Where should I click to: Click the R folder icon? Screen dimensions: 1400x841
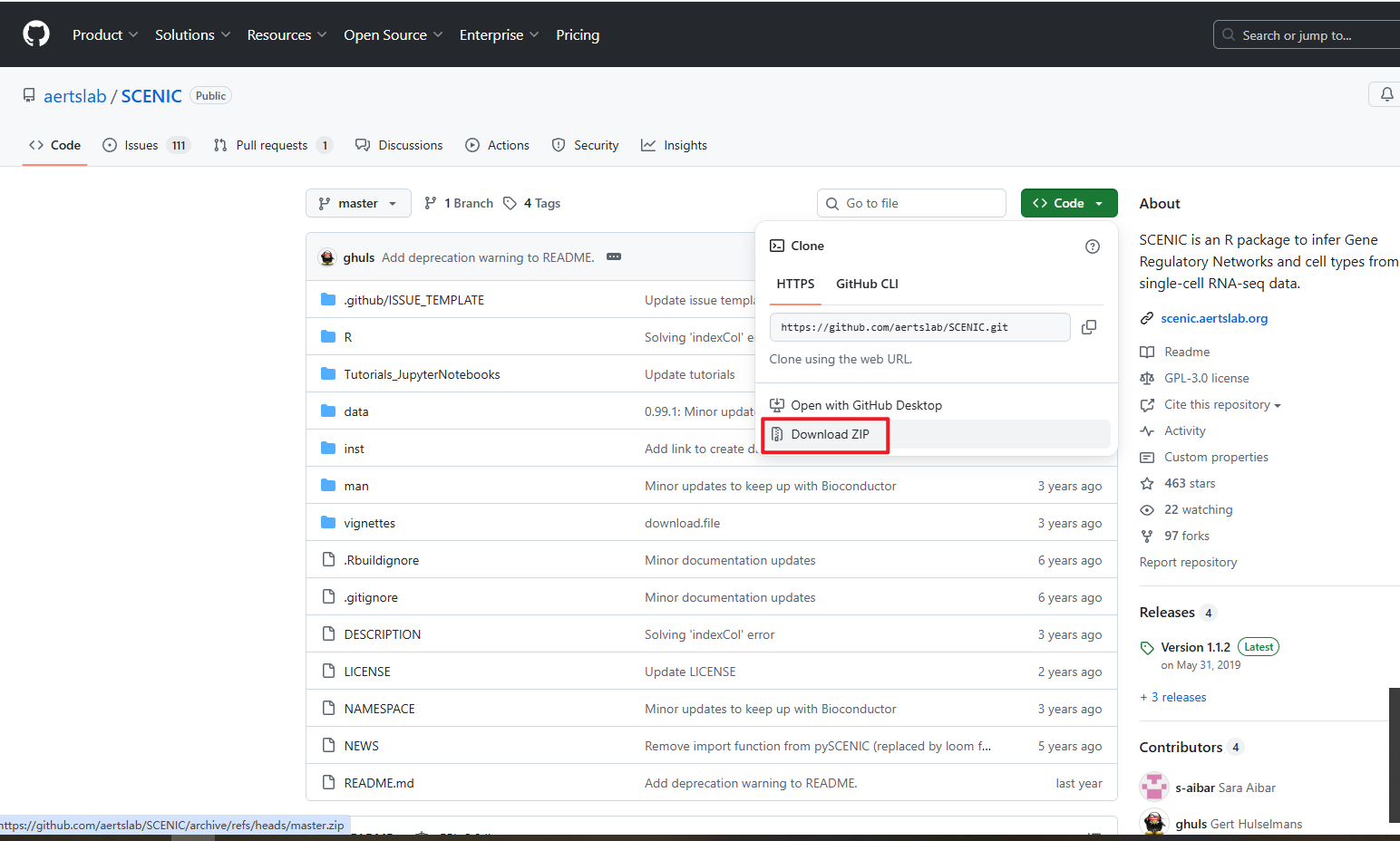pyautogui.click(x=328, y=336)
